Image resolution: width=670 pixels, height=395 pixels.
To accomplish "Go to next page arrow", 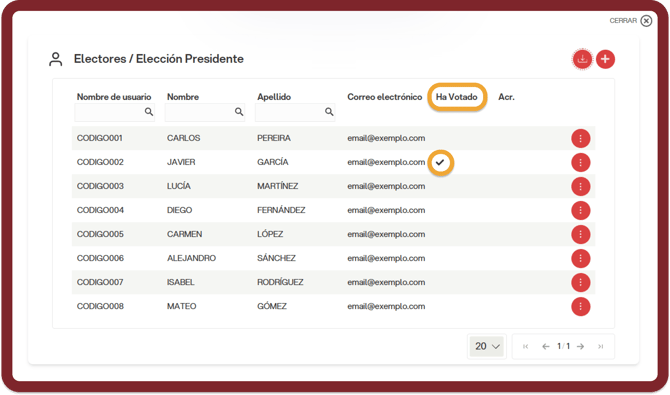I will point(580,346).
